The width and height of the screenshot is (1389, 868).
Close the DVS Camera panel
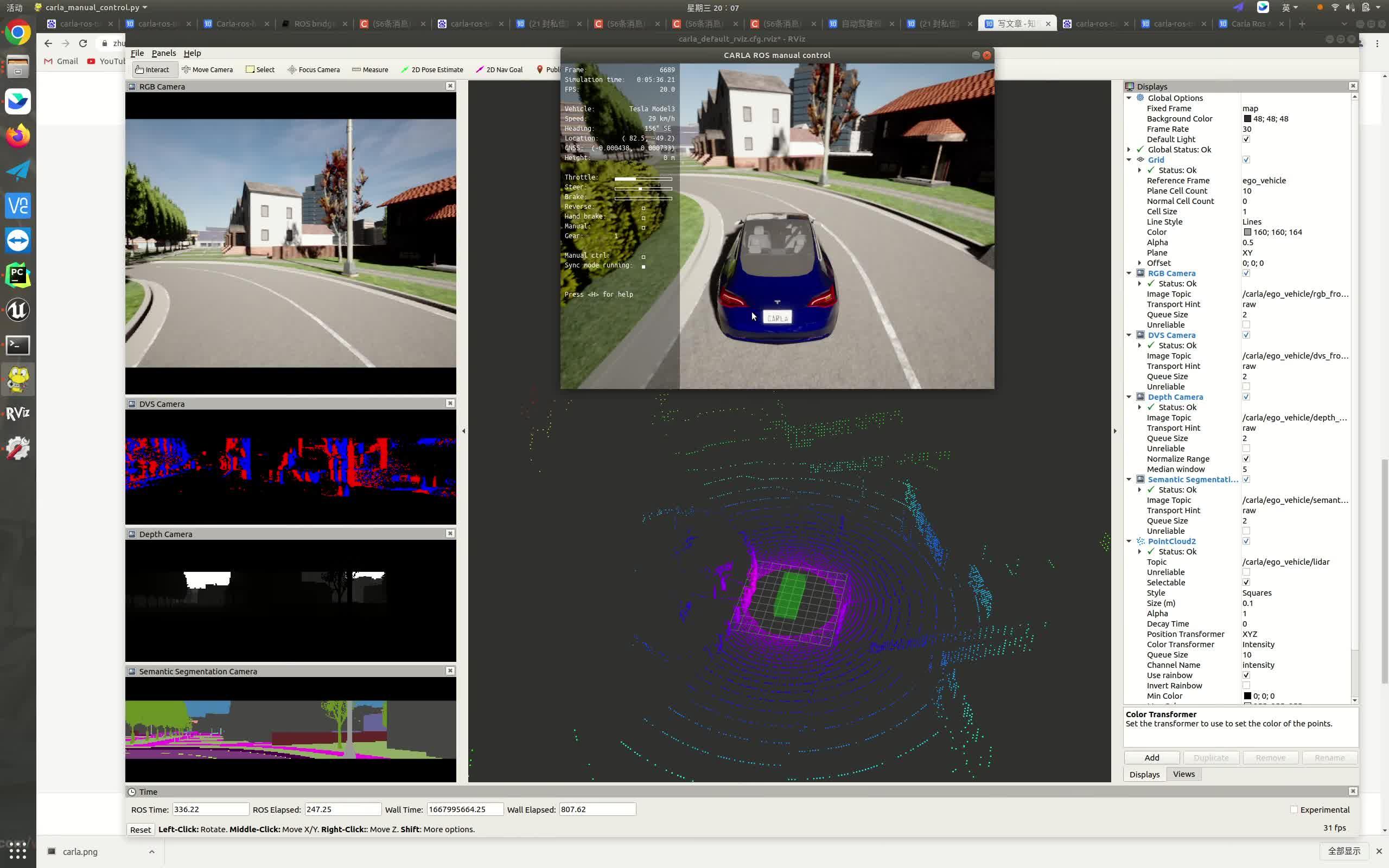[450, 404]
